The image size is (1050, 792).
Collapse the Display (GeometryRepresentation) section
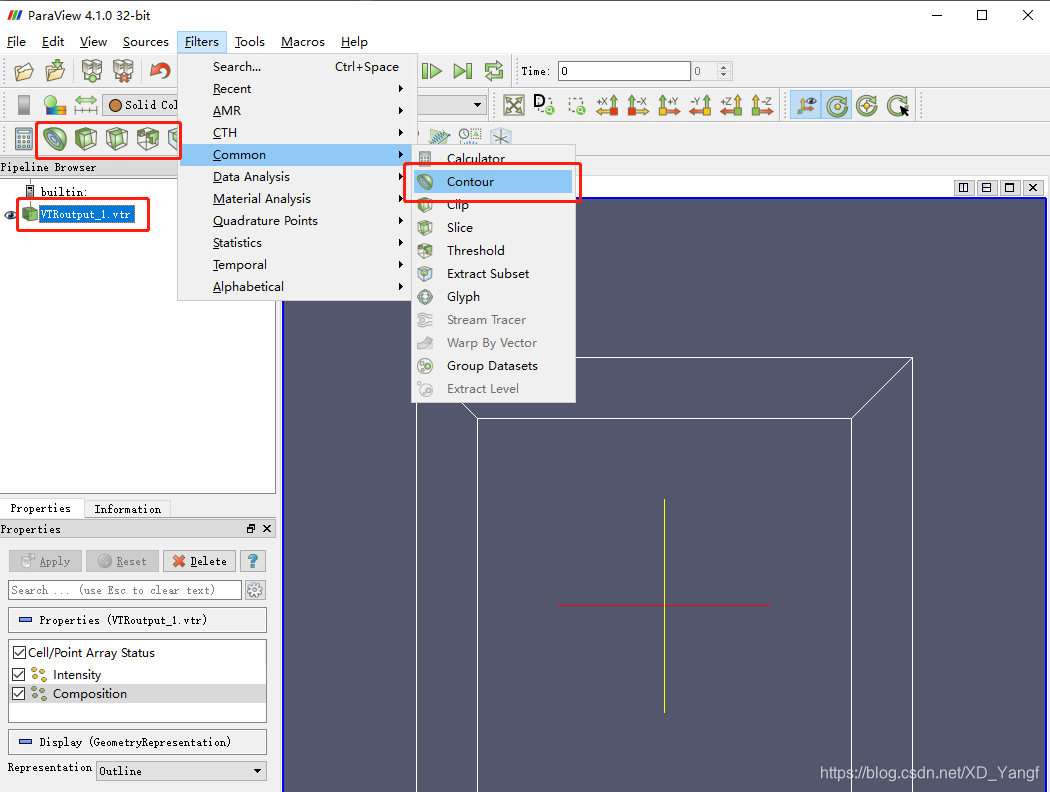(x=137, y=742)
